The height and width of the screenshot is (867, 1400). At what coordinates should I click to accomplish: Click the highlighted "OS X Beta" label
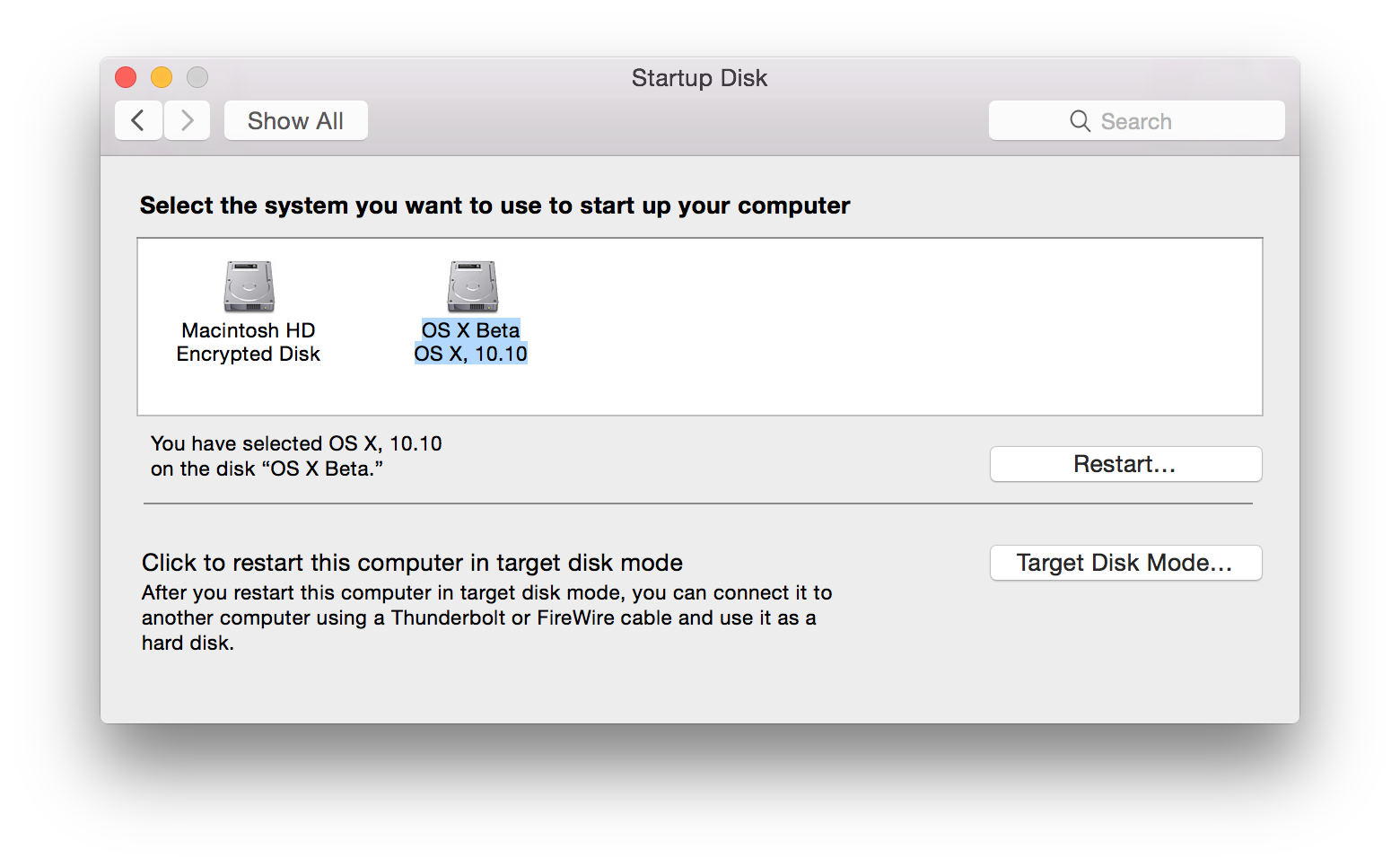[x=471, y=330]
